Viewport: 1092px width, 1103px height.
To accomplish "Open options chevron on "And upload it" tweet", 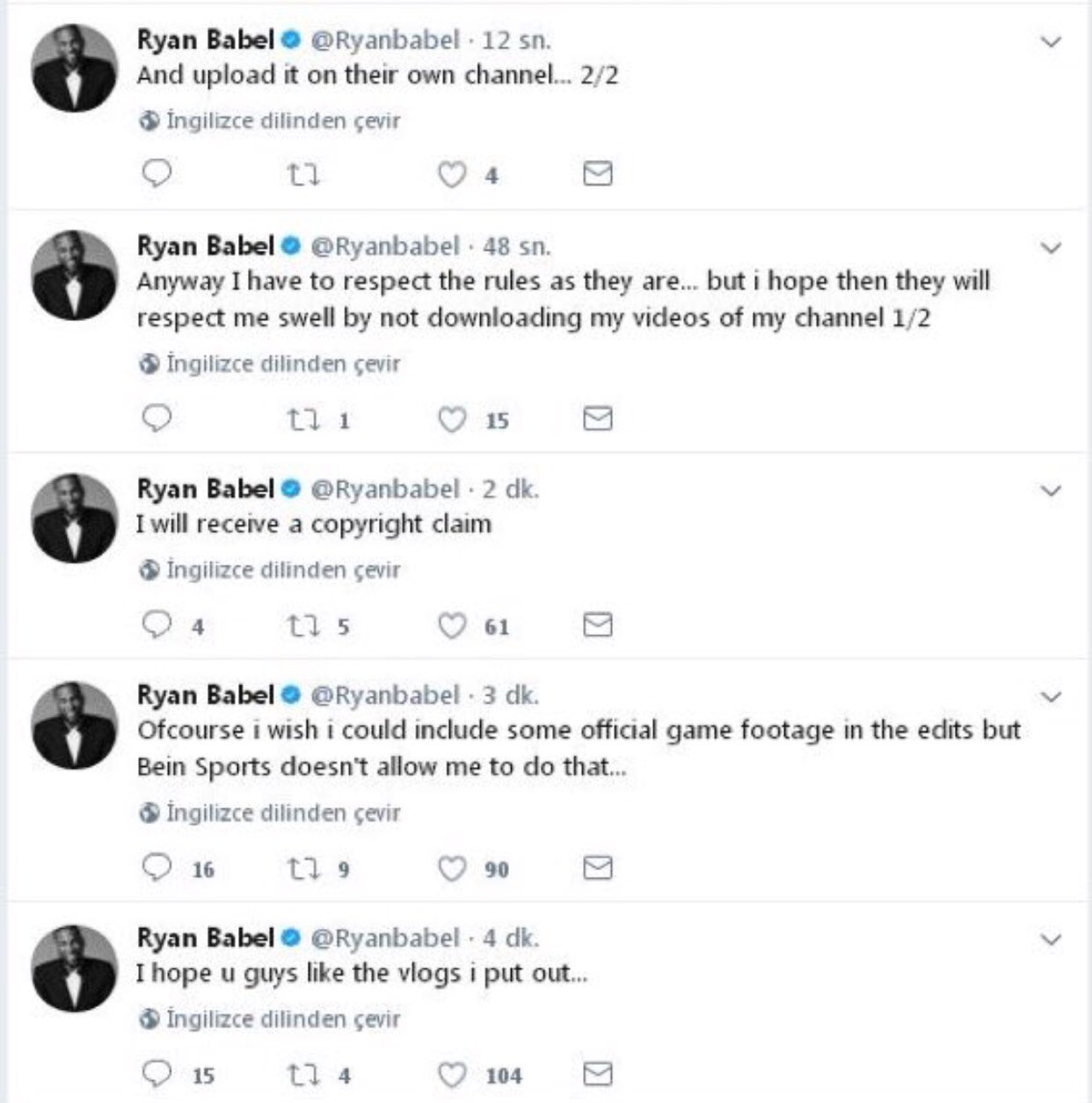I will (1051, 41).
